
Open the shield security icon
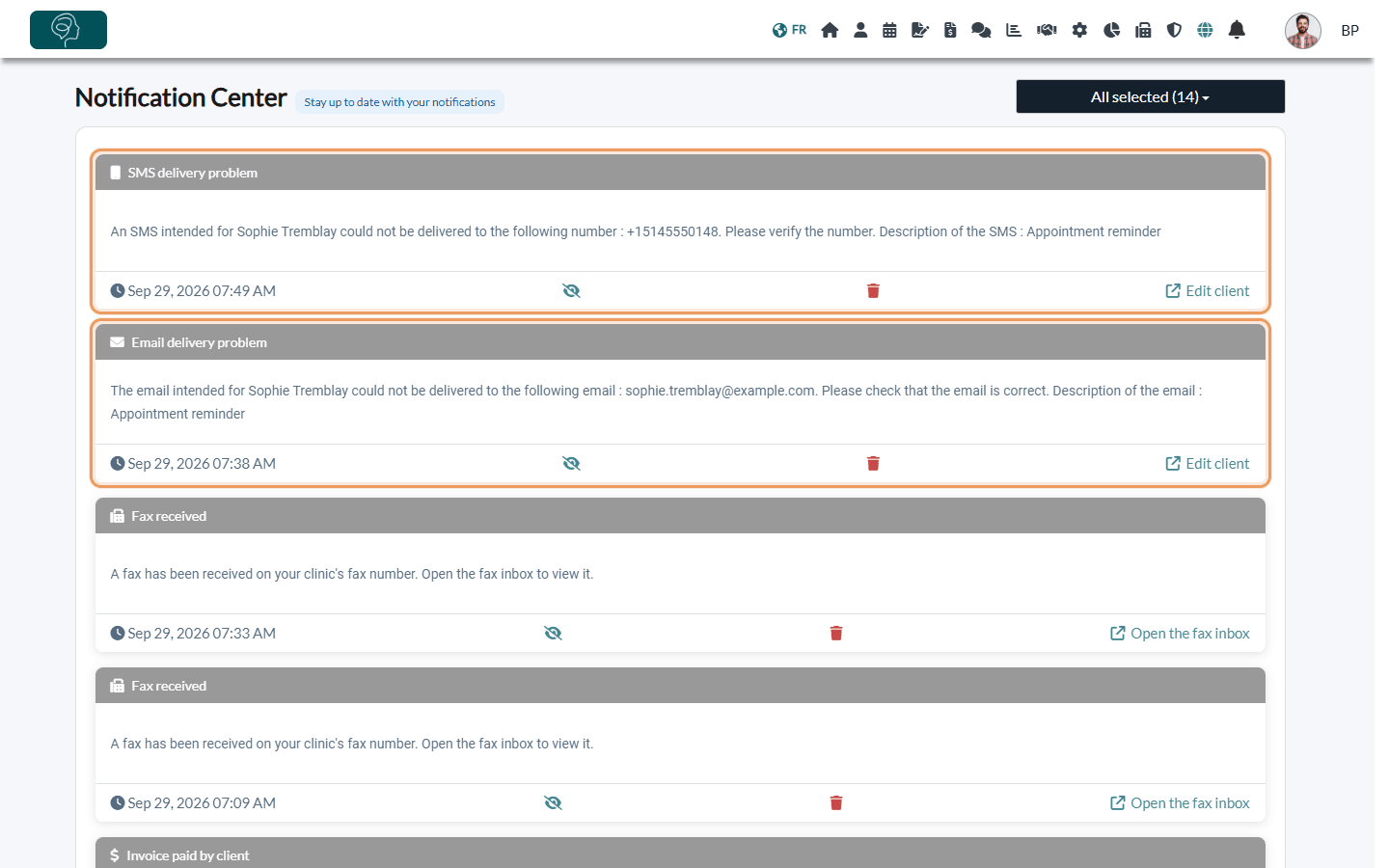(x=1174, y=30)
